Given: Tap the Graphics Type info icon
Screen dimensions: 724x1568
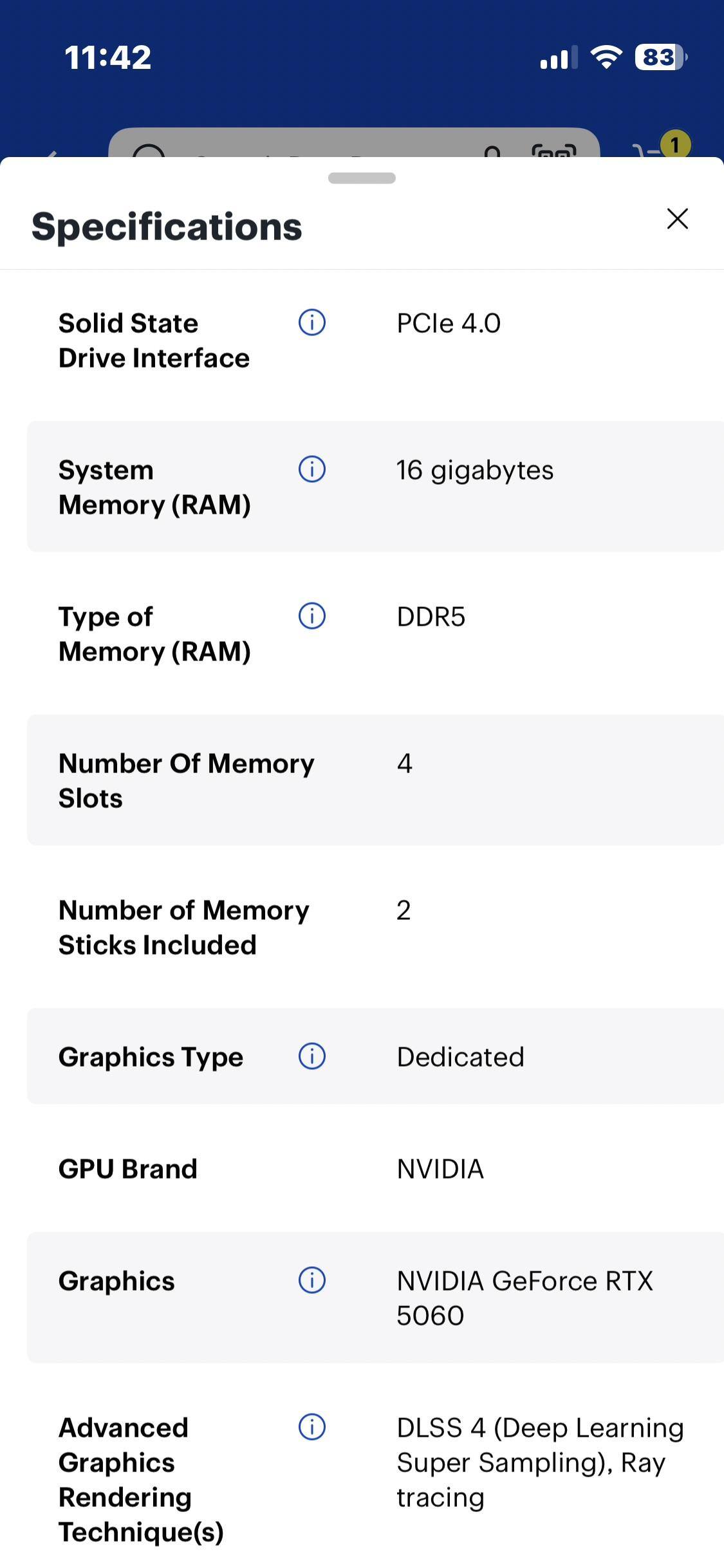Looking at the screenshot, I should 312,1056.
